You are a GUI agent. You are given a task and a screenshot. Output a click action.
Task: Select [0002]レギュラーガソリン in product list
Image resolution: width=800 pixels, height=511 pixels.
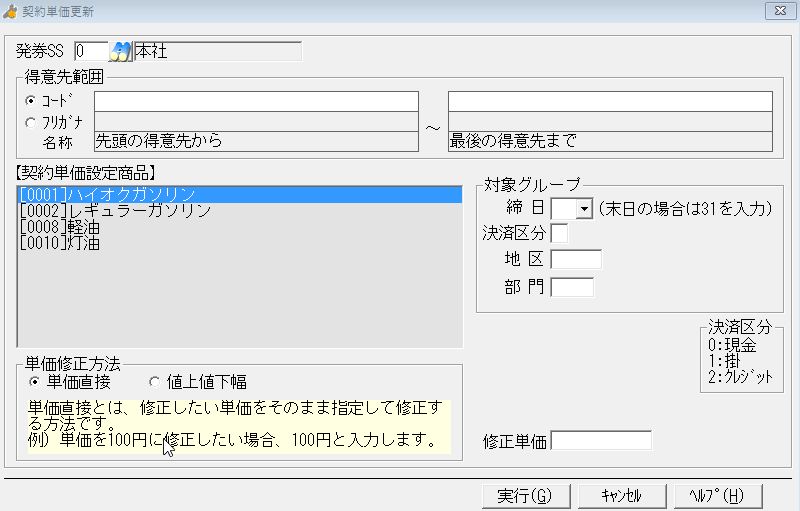[115, 211]
